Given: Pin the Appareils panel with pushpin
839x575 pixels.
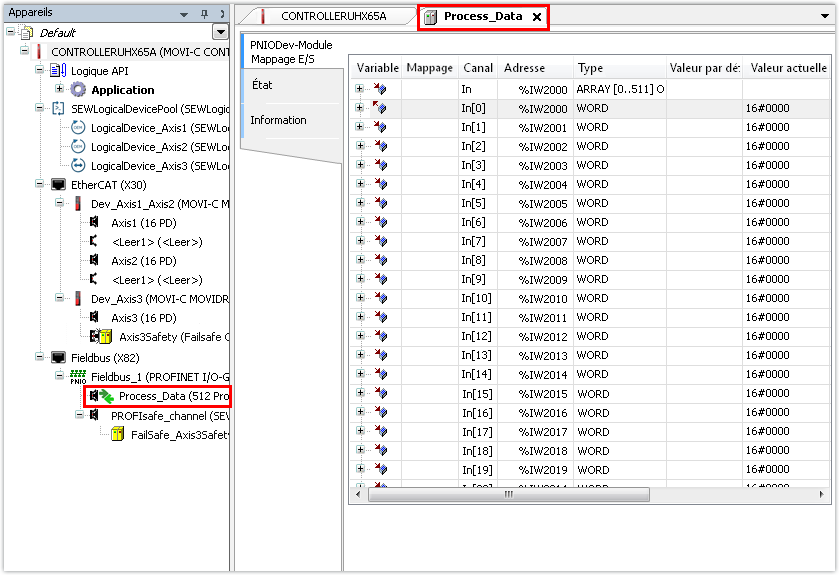Looking at the screenshot, I should pyautogui.click(x=204, y=13).
